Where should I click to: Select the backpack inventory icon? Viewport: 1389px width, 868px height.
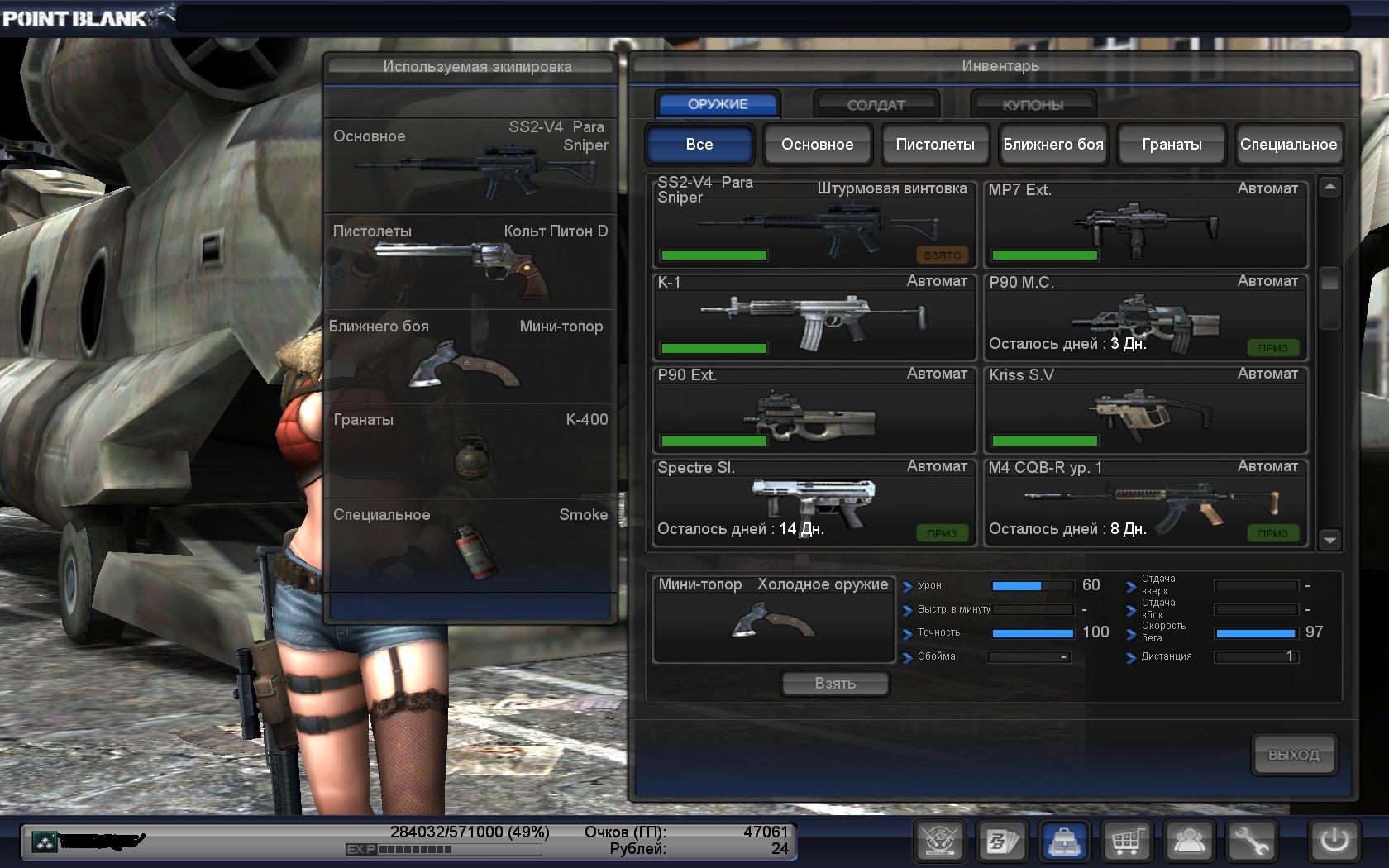1065,842
